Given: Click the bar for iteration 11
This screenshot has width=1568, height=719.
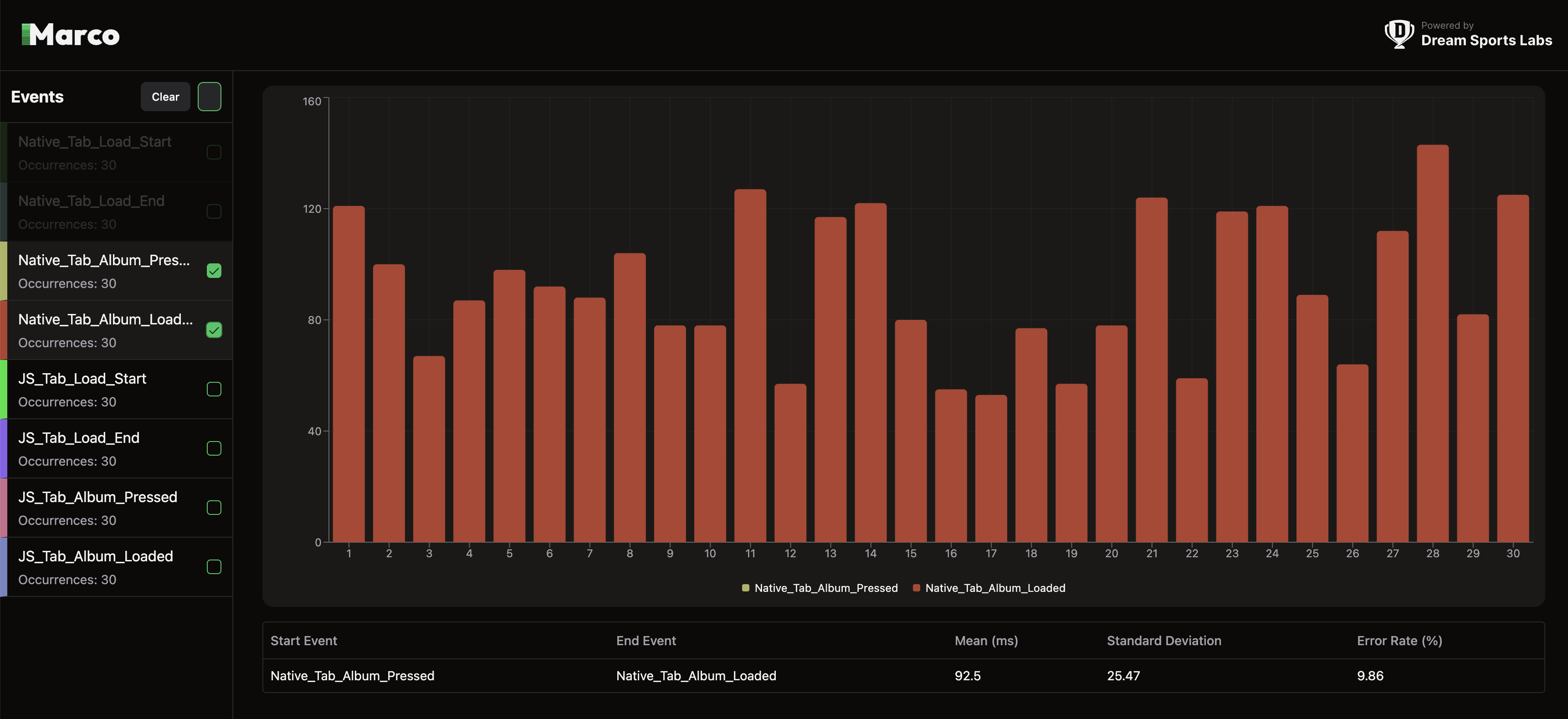Looking at the screenshot, I should (x=750, y=365).
